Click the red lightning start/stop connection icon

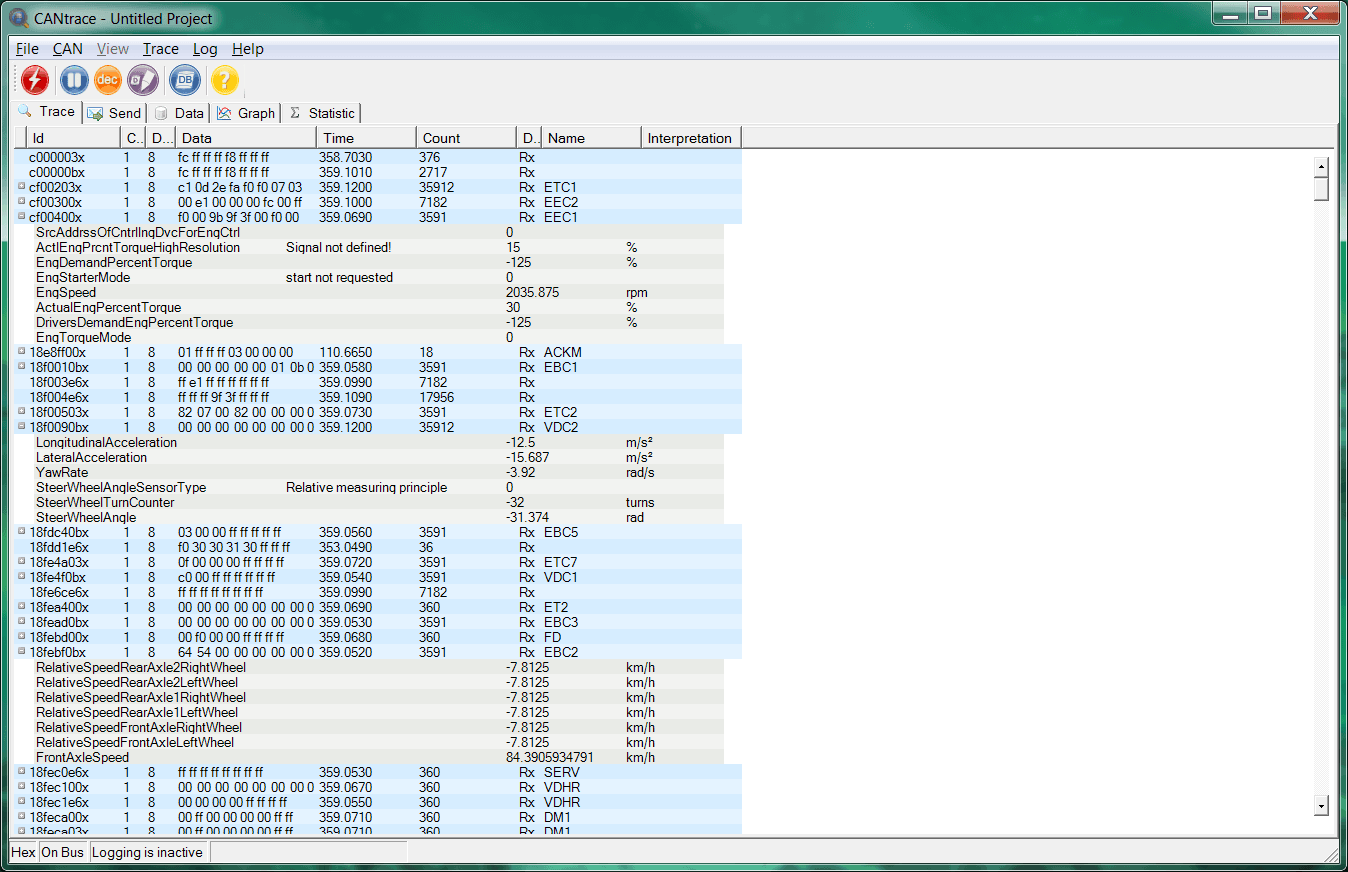(x=34, y=80)
